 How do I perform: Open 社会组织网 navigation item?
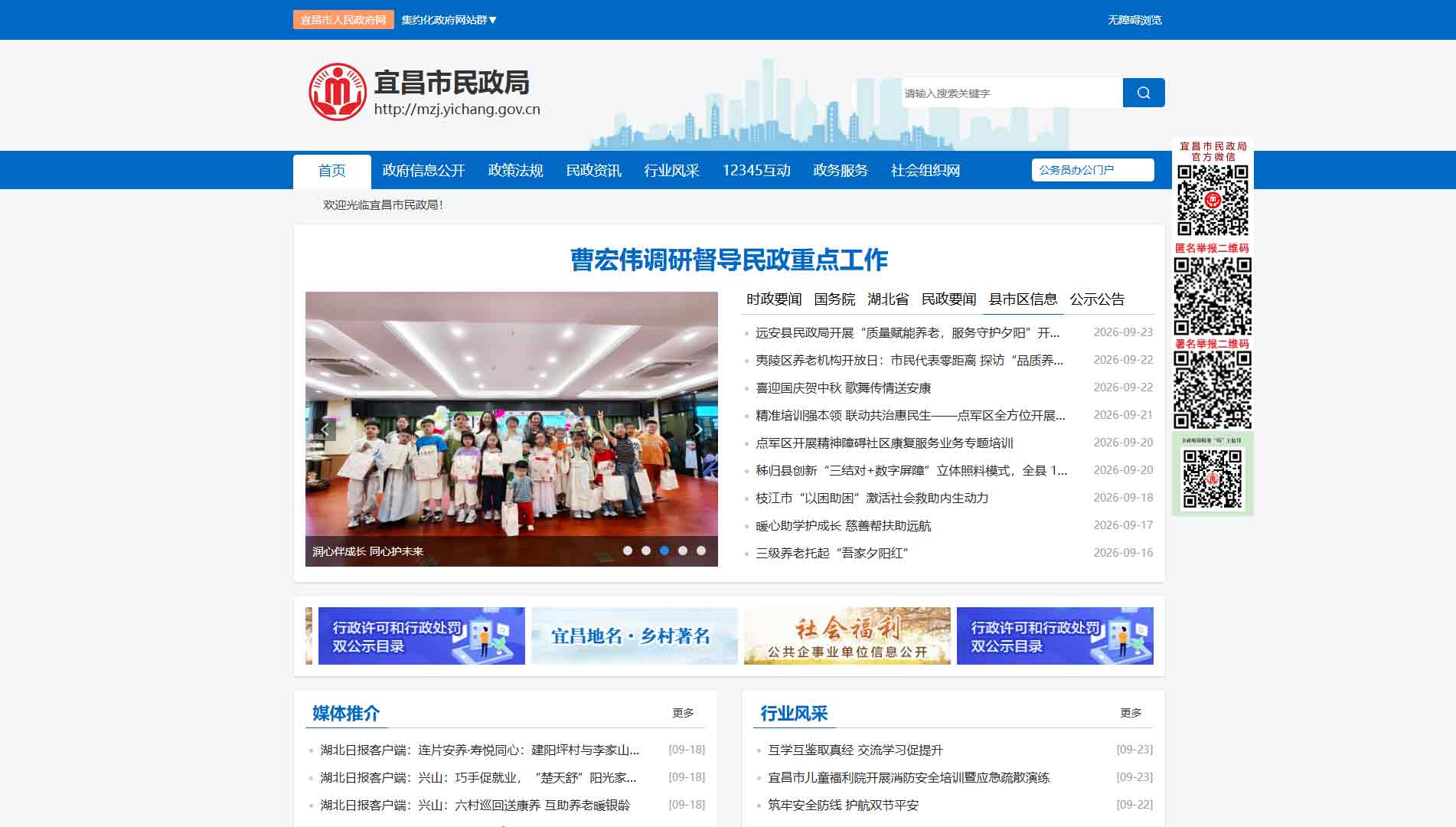tap(925, 171)
